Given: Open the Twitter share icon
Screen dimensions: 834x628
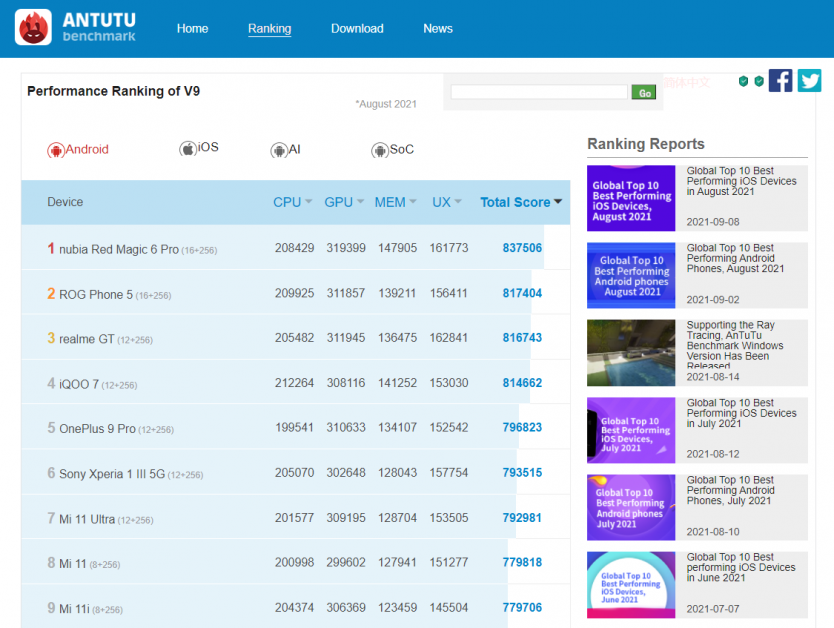Looking at the screenshot, I should [x=809, y=81].
